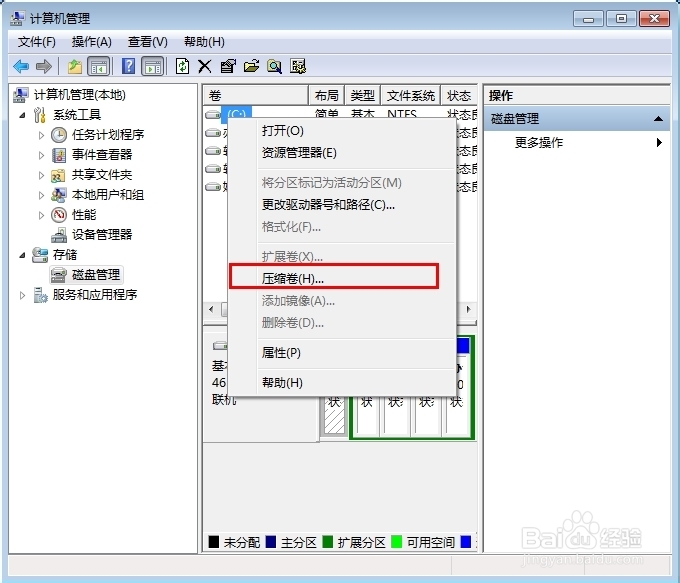Image resolution: width=680 pixels, height=583 pixels.
Task: Click the magnifier Explore toolbar icon
Action: [x=274, y=66]
